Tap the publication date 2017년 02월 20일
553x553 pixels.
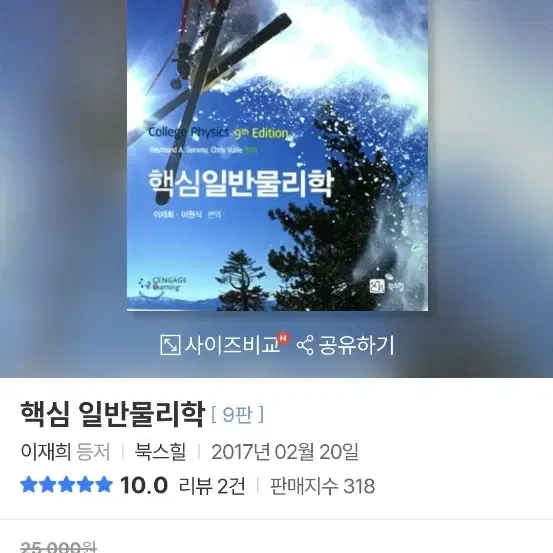pos(285,451)
